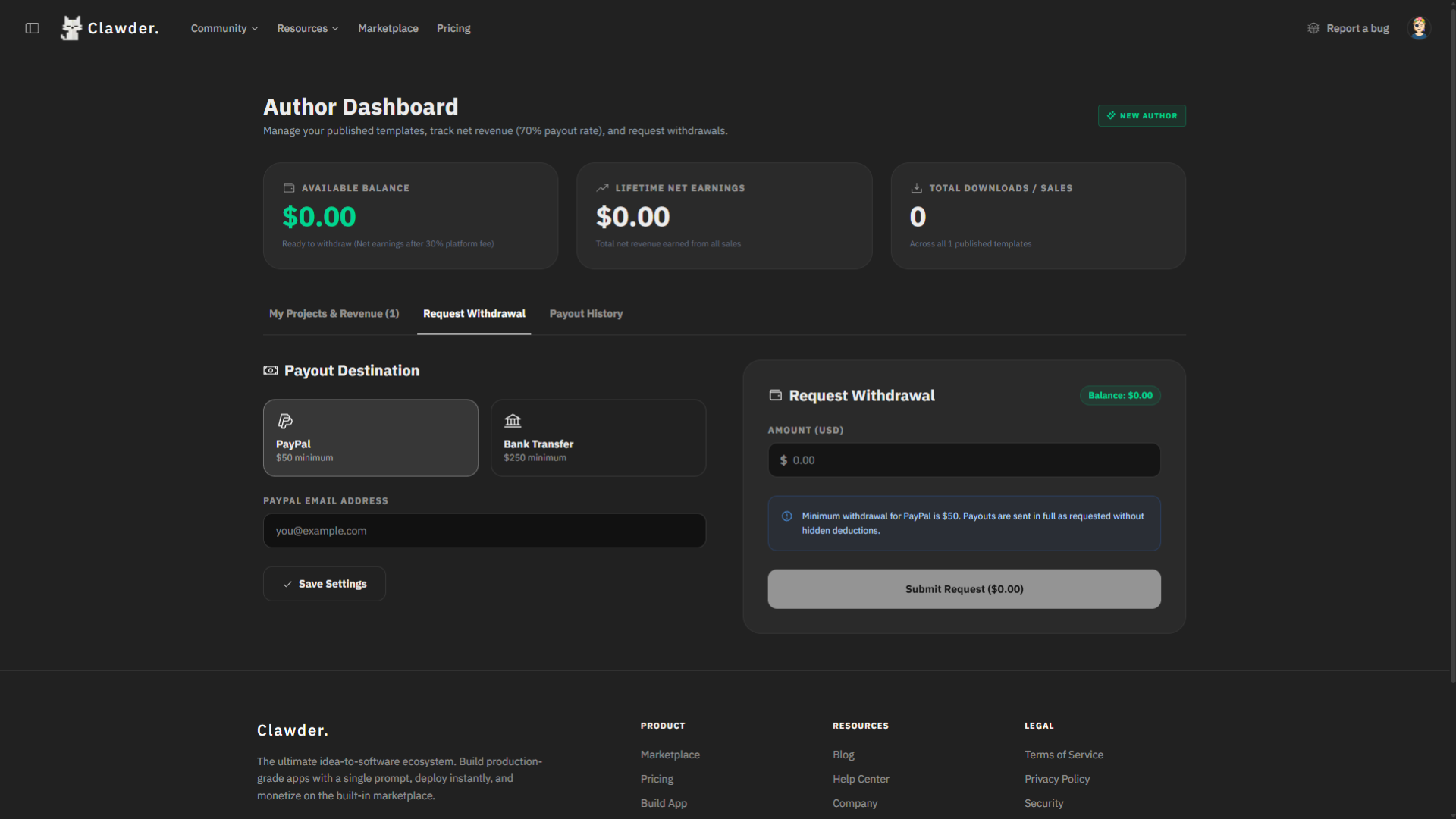Switch to Payout History tab
The image size is (1456, 819).
click(586, 314)
